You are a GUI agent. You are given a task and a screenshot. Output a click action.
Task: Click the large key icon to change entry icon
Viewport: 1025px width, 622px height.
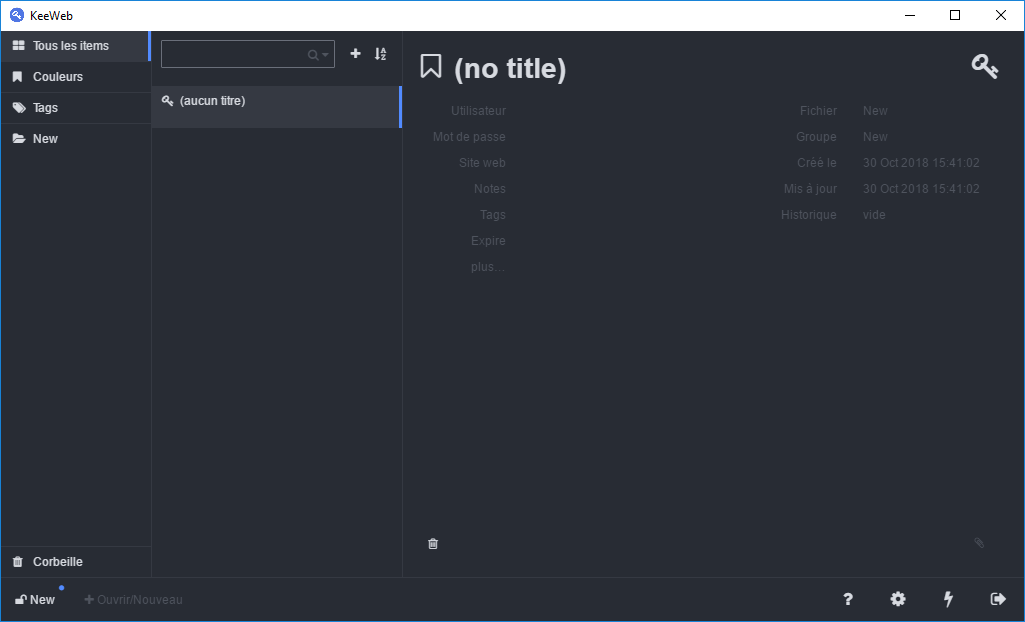pos(984,67)
